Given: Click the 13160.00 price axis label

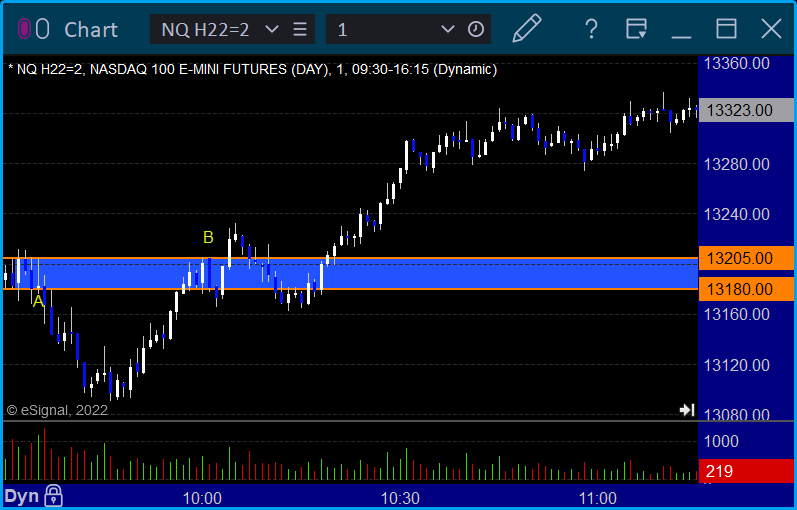Looking at the screenshot, I should pyautogui.click(x=737, y=314).
